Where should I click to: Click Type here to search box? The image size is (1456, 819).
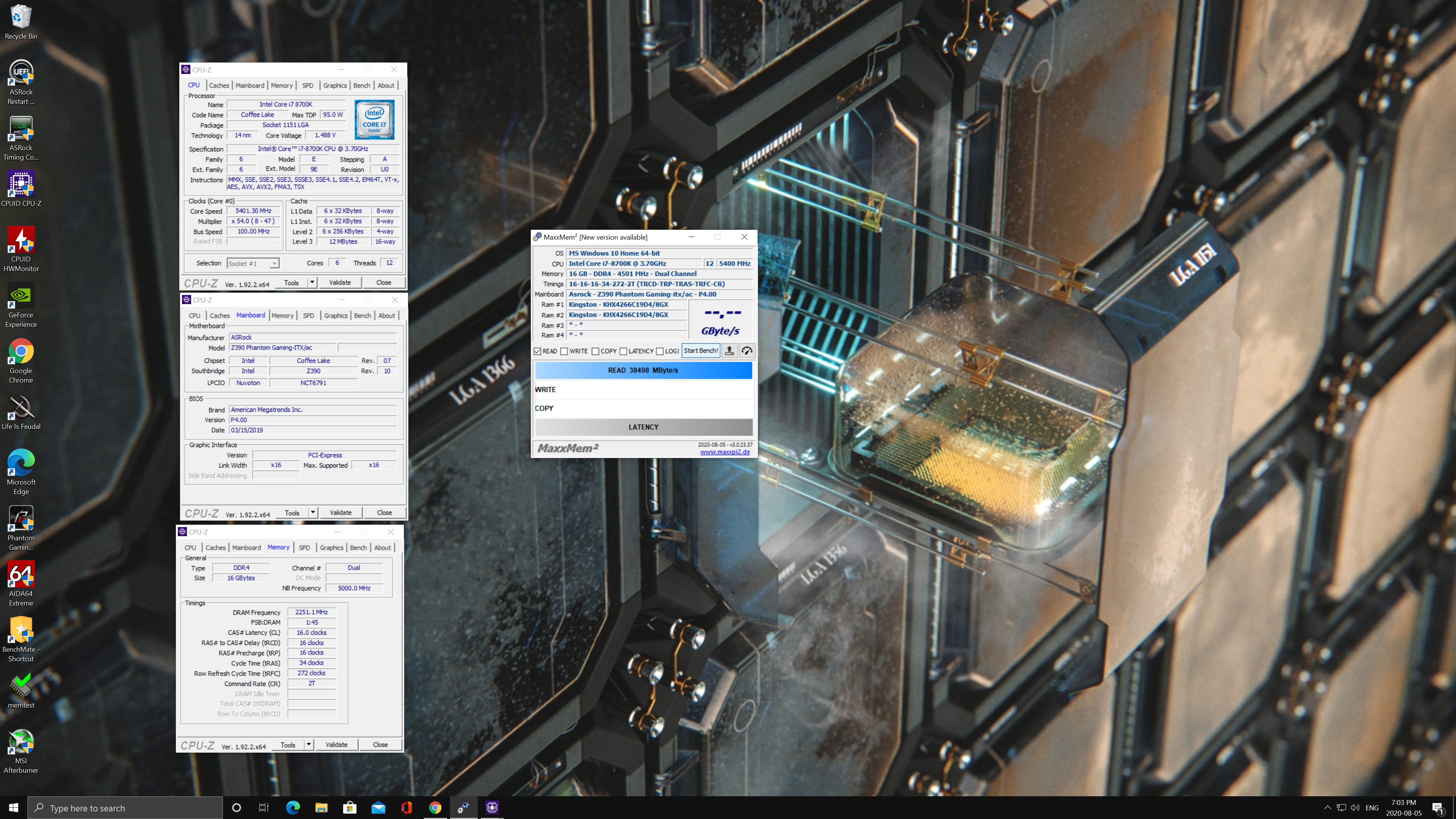pyautogui.click(x=125, y=808)
